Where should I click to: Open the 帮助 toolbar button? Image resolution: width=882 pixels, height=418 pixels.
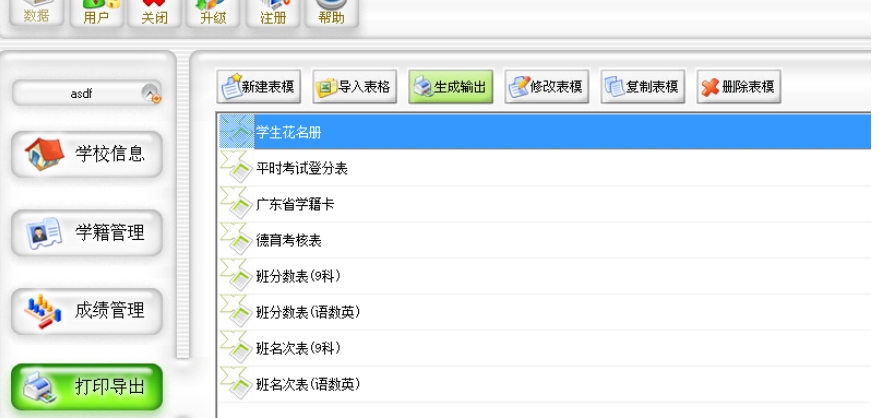(x=331, y=13)
